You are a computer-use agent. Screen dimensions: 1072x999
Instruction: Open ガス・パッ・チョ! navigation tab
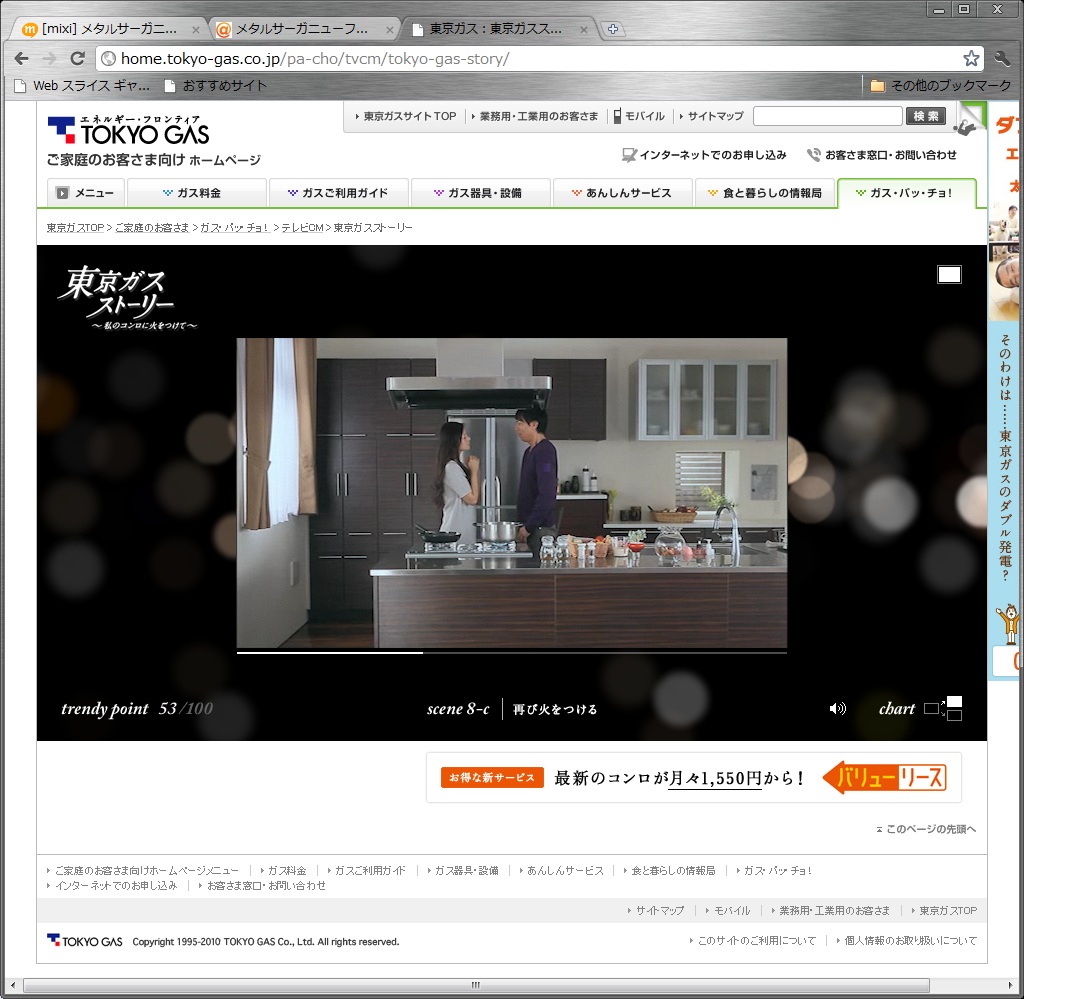pos(907,193)
